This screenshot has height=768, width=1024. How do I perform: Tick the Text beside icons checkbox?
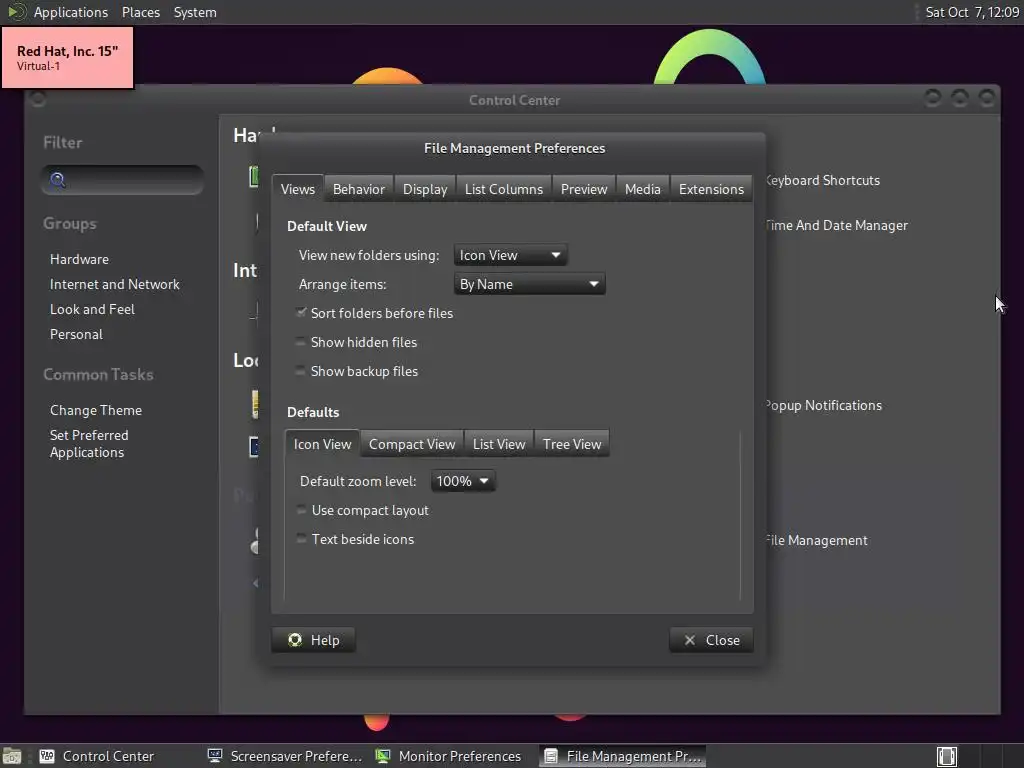click(301, 539)
